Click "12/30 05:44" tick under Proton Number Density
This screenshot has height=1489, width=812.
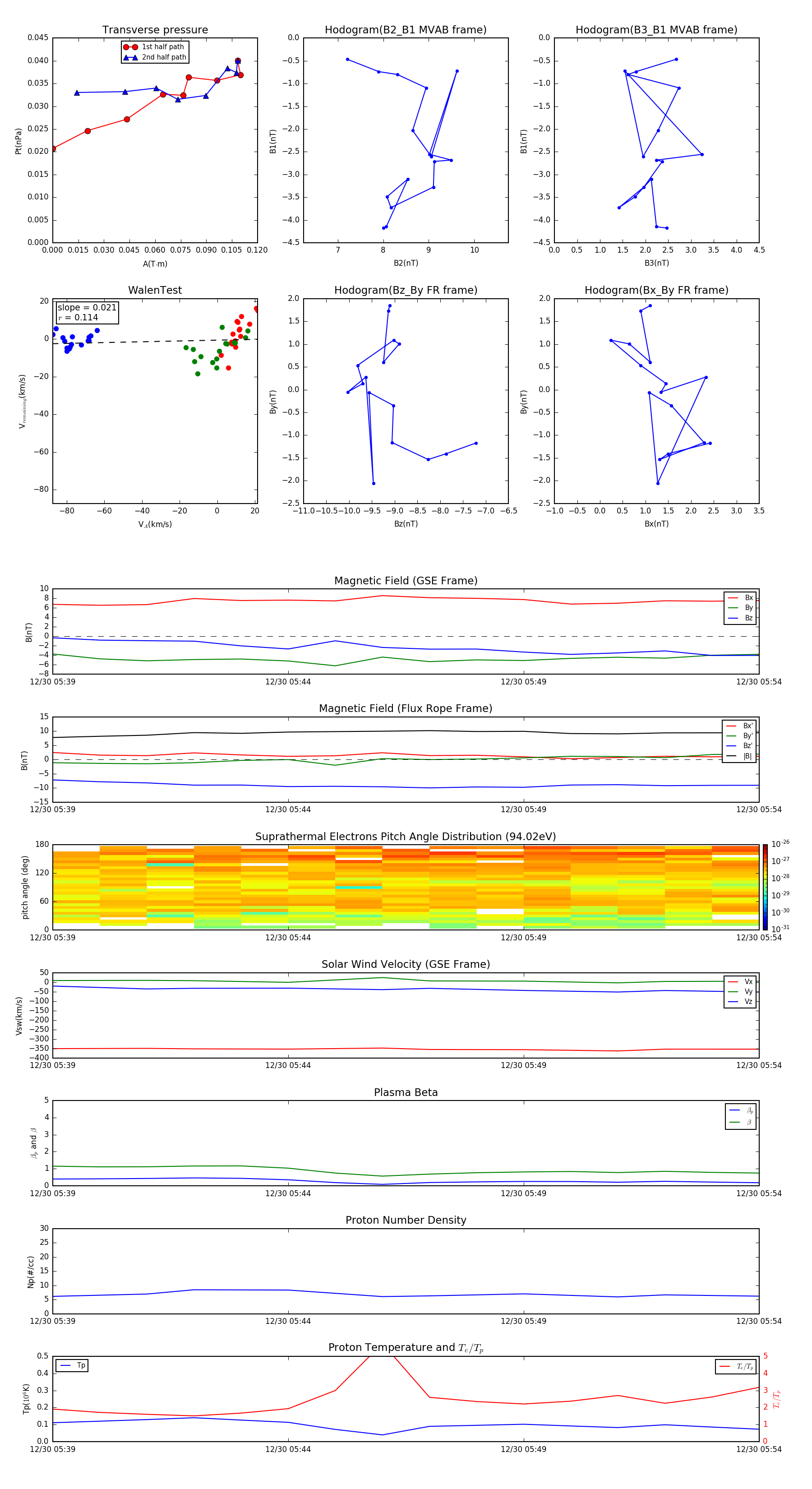point(288,1321)
